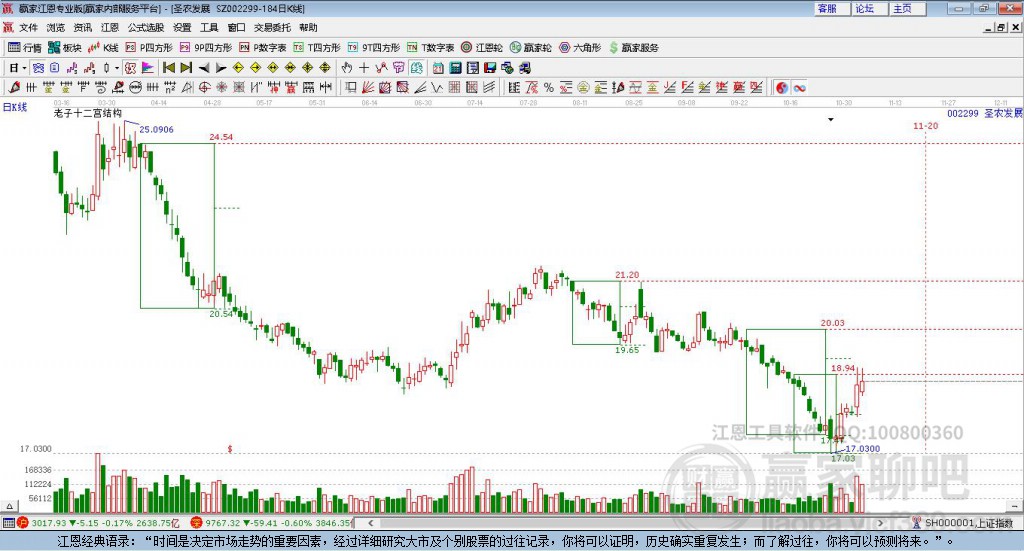Jump to last bar icon

point(186,68)
